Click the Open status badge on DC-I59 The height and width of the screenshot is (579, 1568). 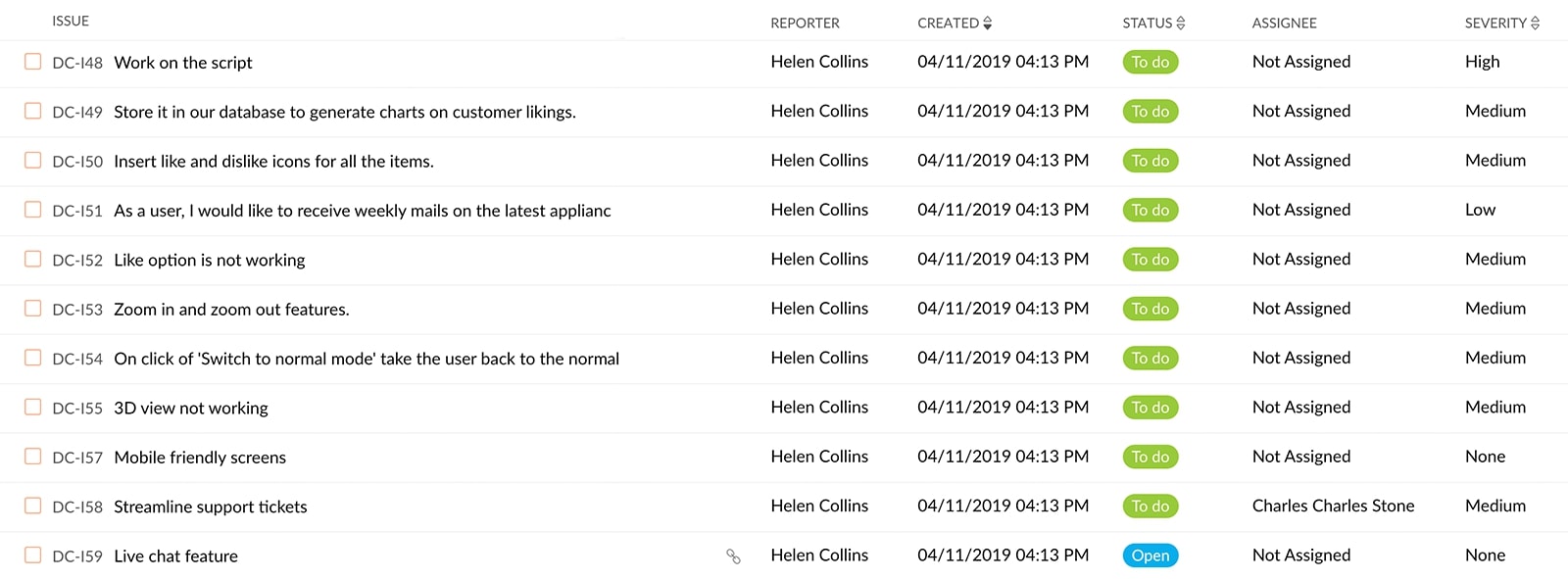1151,555
